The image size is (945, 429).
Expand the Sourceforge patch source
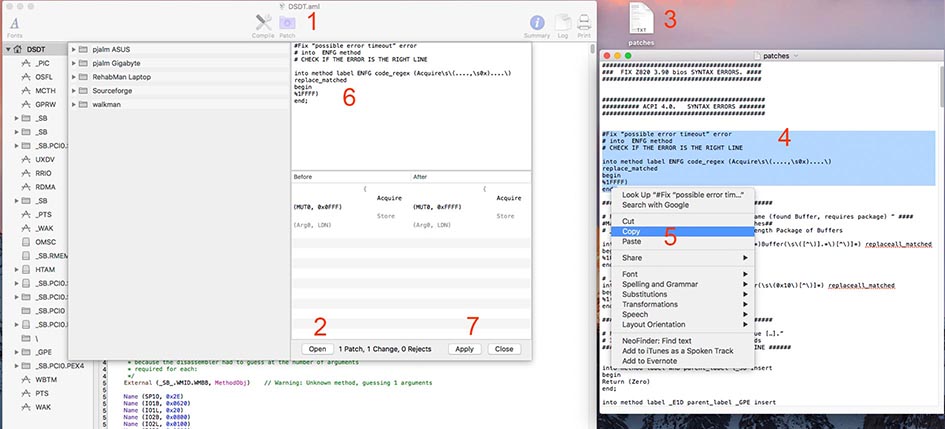click(74, 91)
